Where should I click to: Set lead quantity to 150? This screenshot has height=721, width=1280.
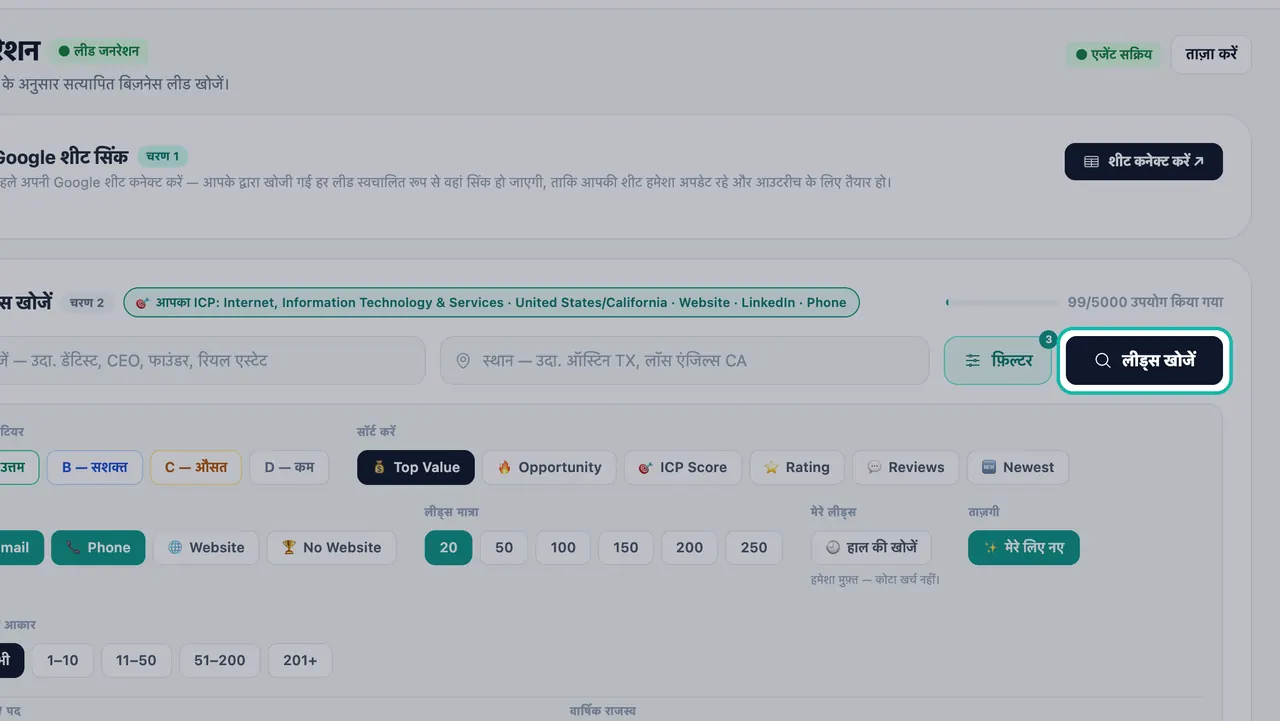click(x=626, y=547)
